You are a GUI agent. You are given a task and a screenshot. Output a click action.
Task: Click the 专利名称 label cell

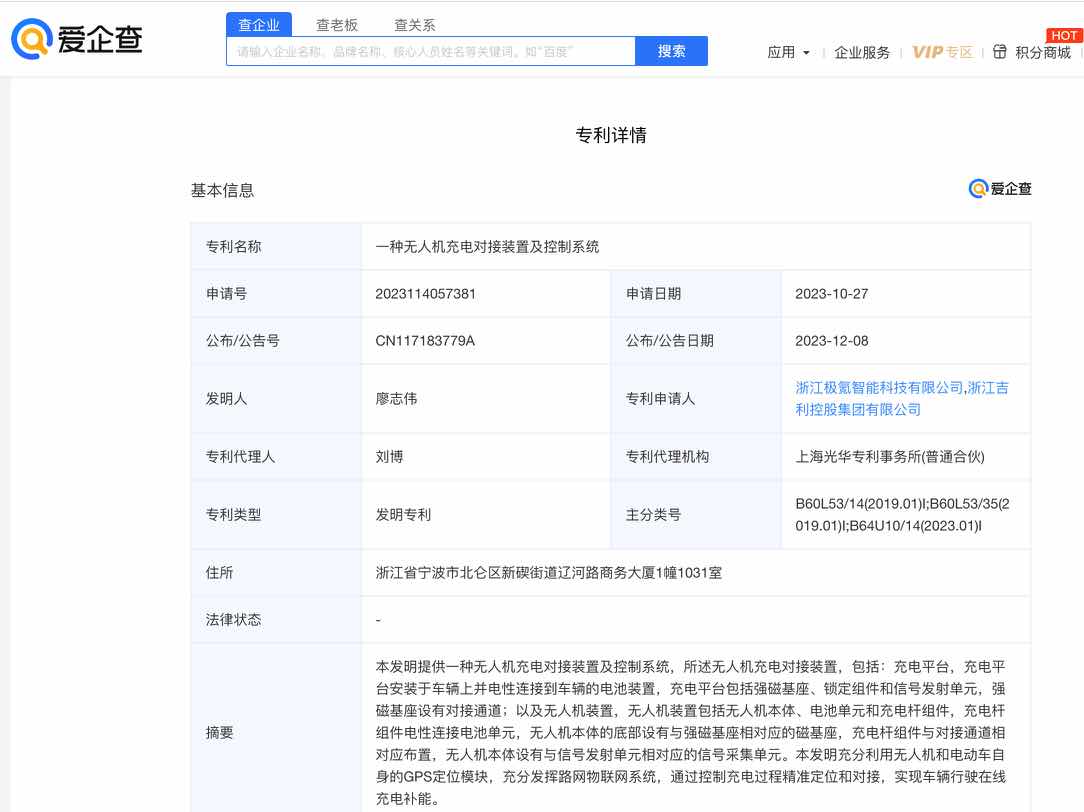tap(276, 247)
